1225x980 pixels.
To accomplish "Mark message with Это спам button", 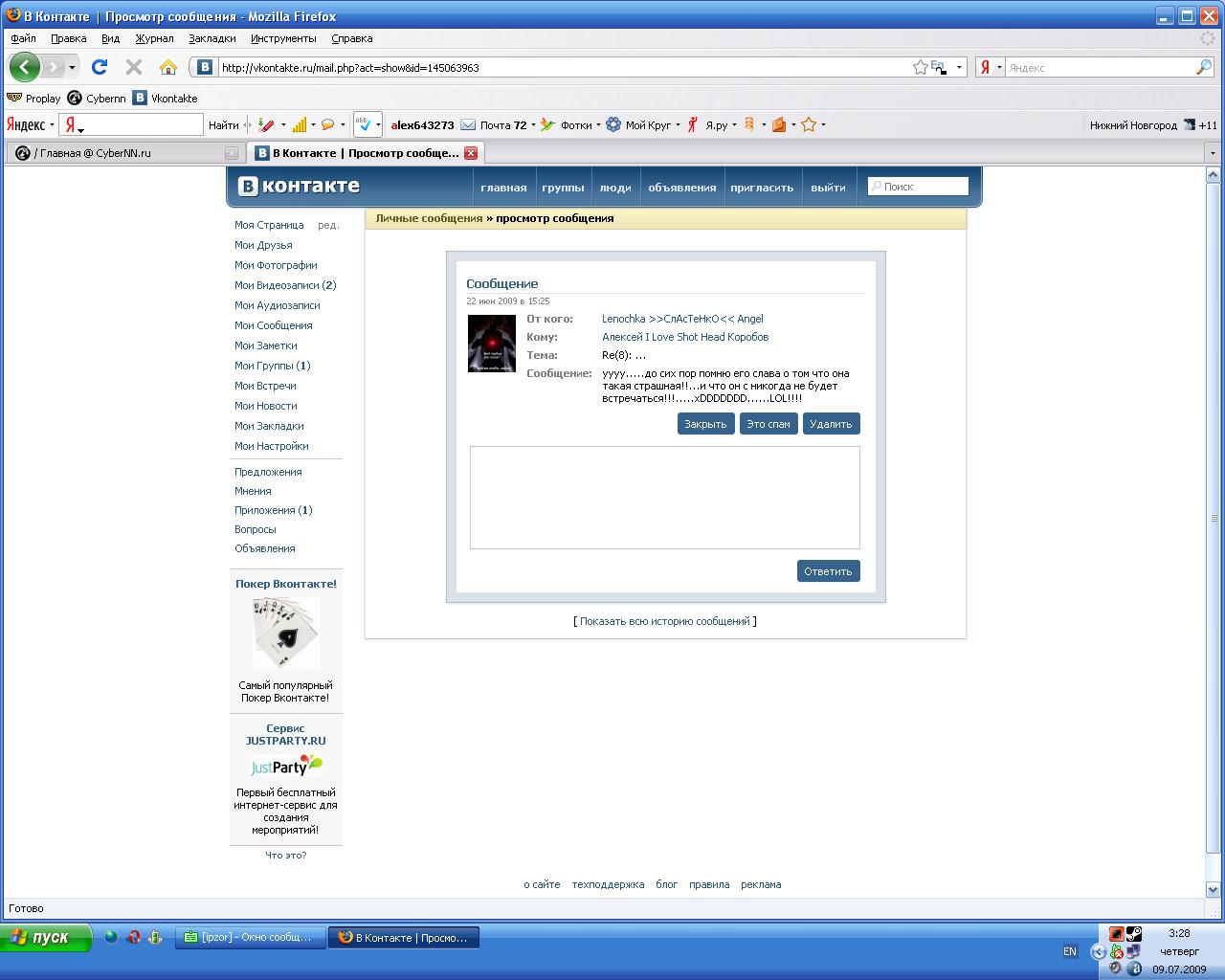I will 768,423.
